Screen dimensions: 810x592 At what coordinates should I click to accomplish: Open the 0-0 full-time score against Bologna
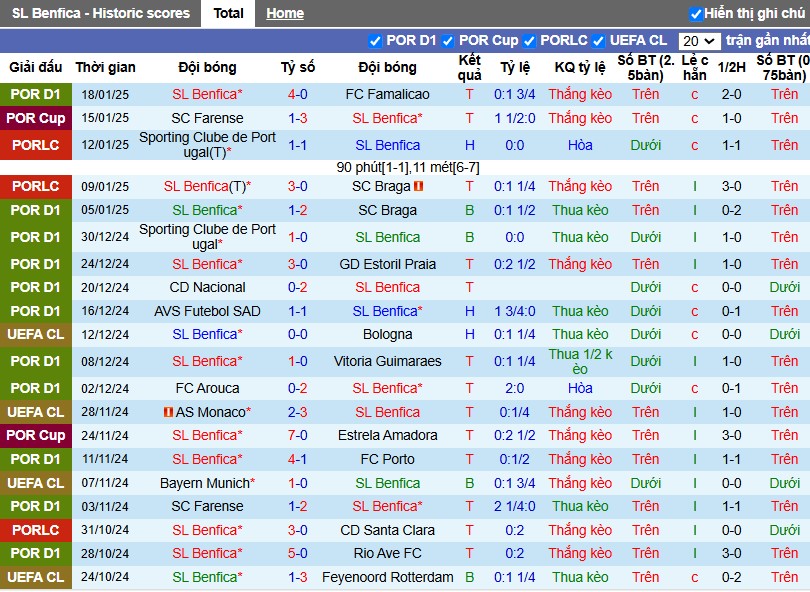[298, 334]
